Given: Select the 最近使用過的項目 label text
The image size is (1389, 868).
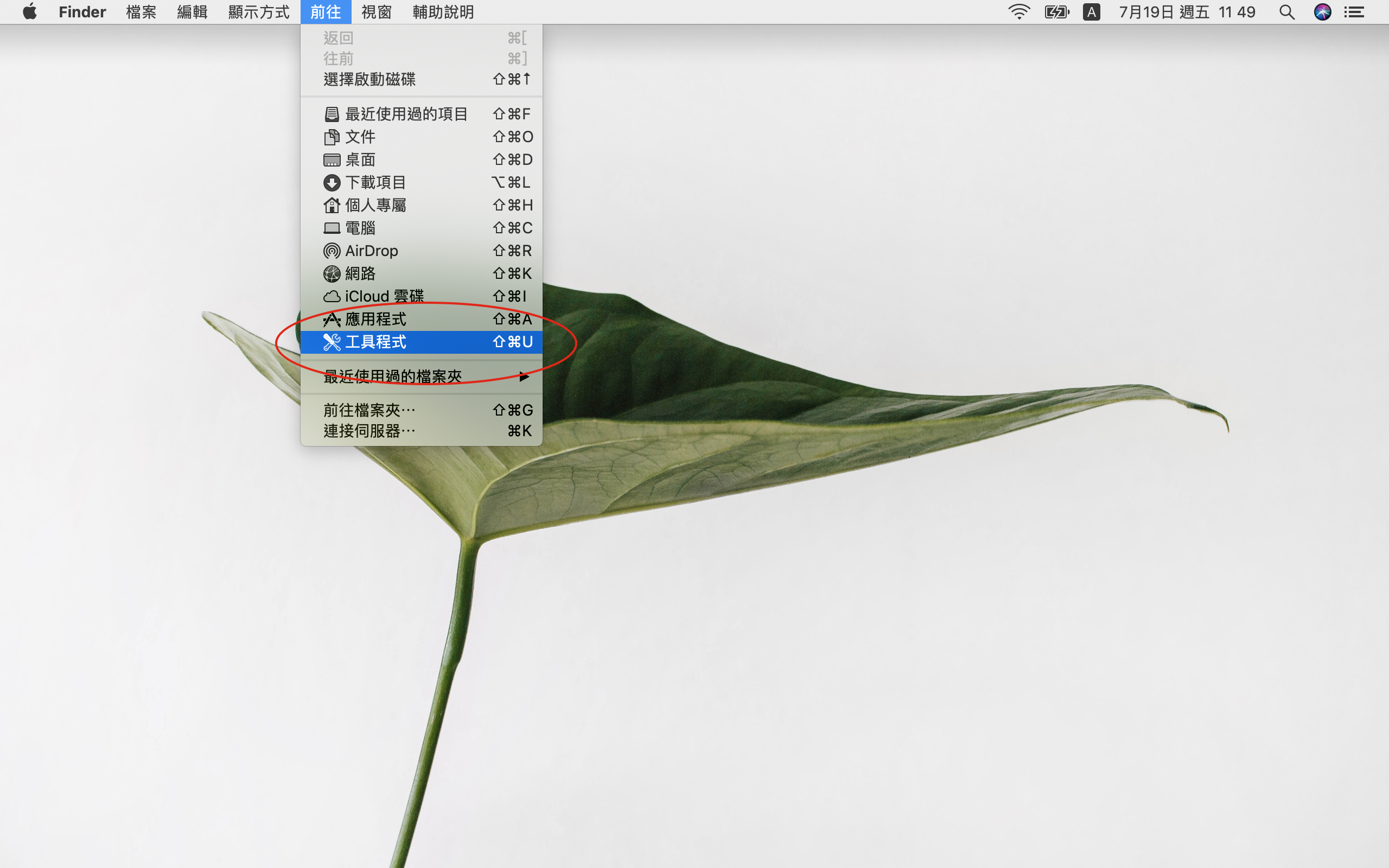Looking at the screenshot, I should pos(406,114).
